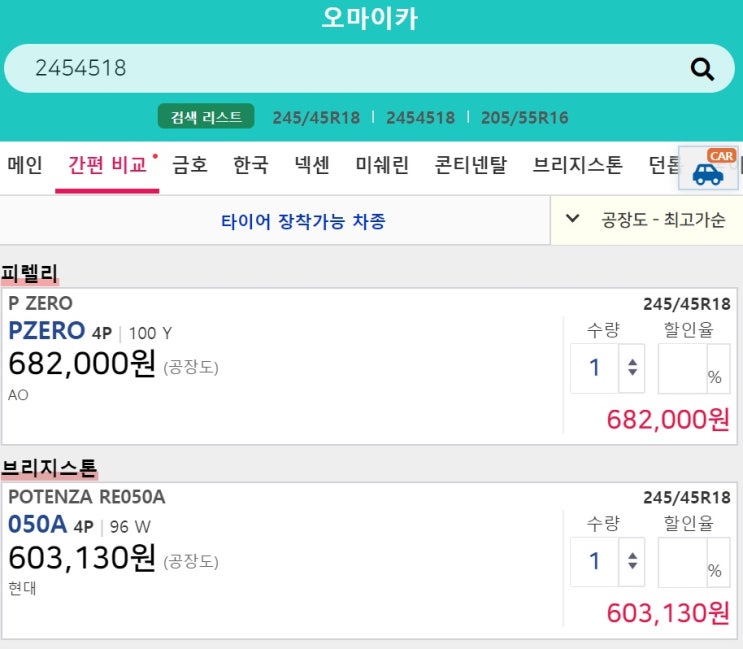743x649 pixels.
Task: Open the 메인 tab
Action: coord(25,165)
